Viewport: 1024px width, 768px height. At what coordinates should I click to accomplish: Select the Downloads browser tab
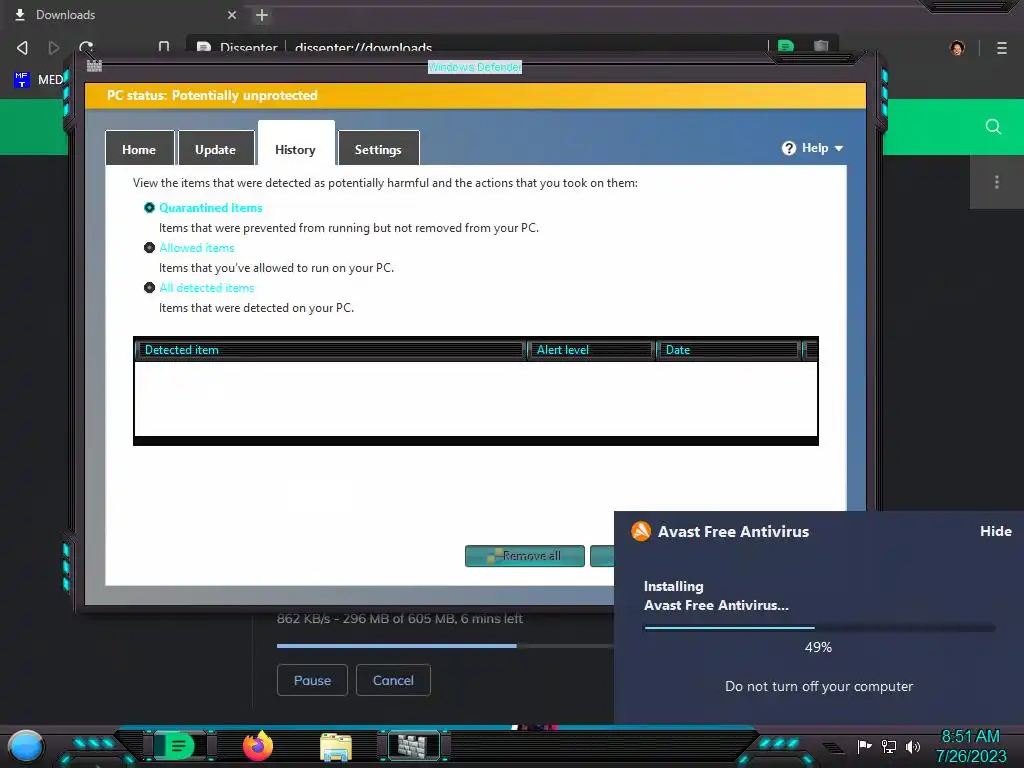coord(123,15)
